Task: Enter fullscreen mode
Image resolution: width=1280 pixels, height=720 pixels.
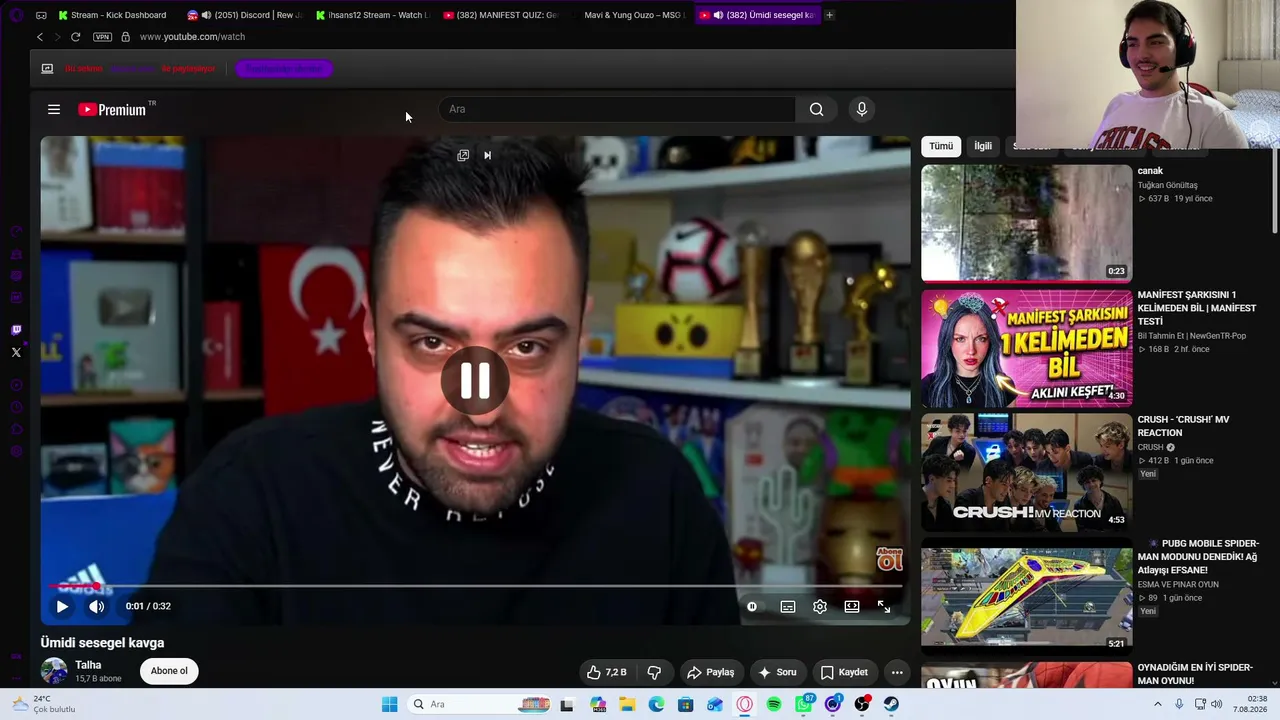Action: coord(884,606)
